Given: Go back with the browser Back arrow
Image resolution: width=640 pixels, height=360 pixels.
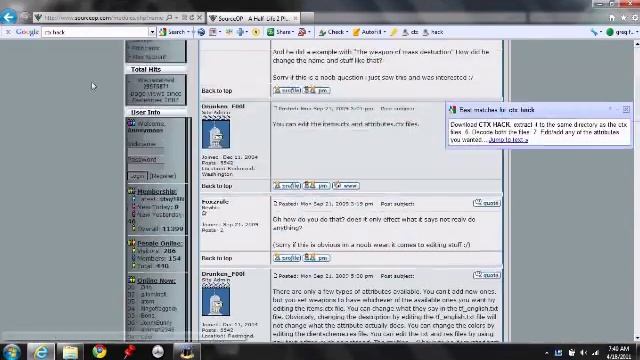Looking at the screenshot, I should [9, 17].
